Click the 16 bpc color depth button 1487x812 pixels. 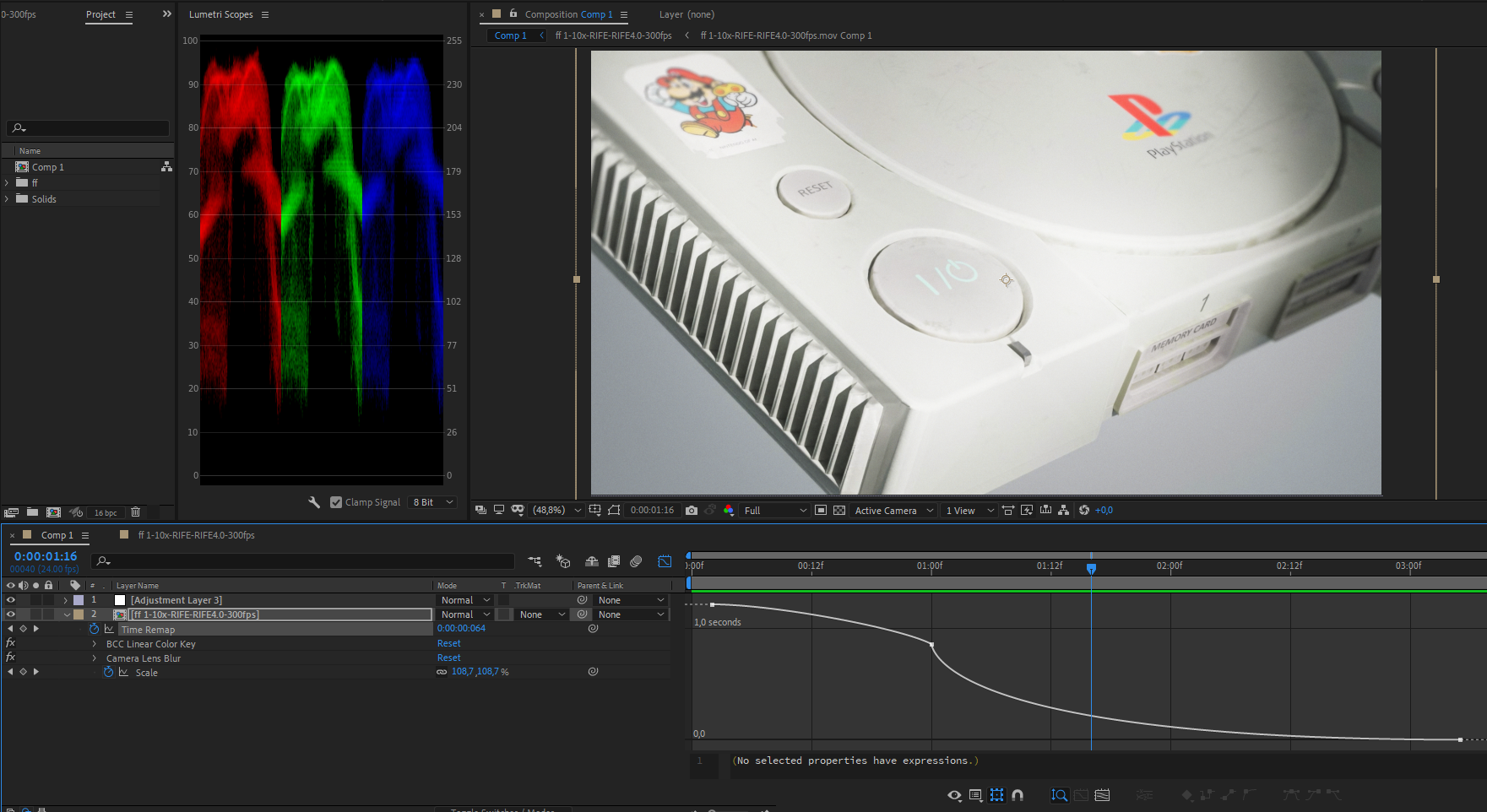pyautogui.click(x=106, y=512)
